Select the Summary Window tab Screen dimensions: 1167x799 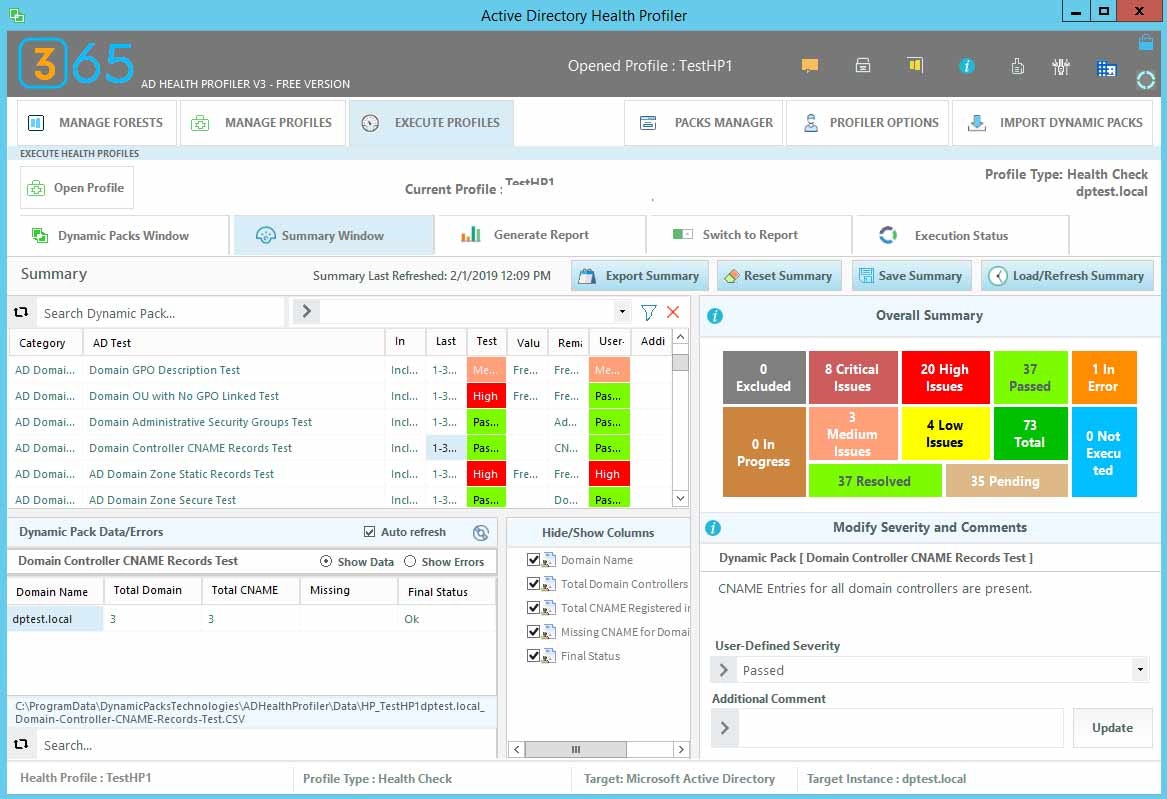click(334, 236)
